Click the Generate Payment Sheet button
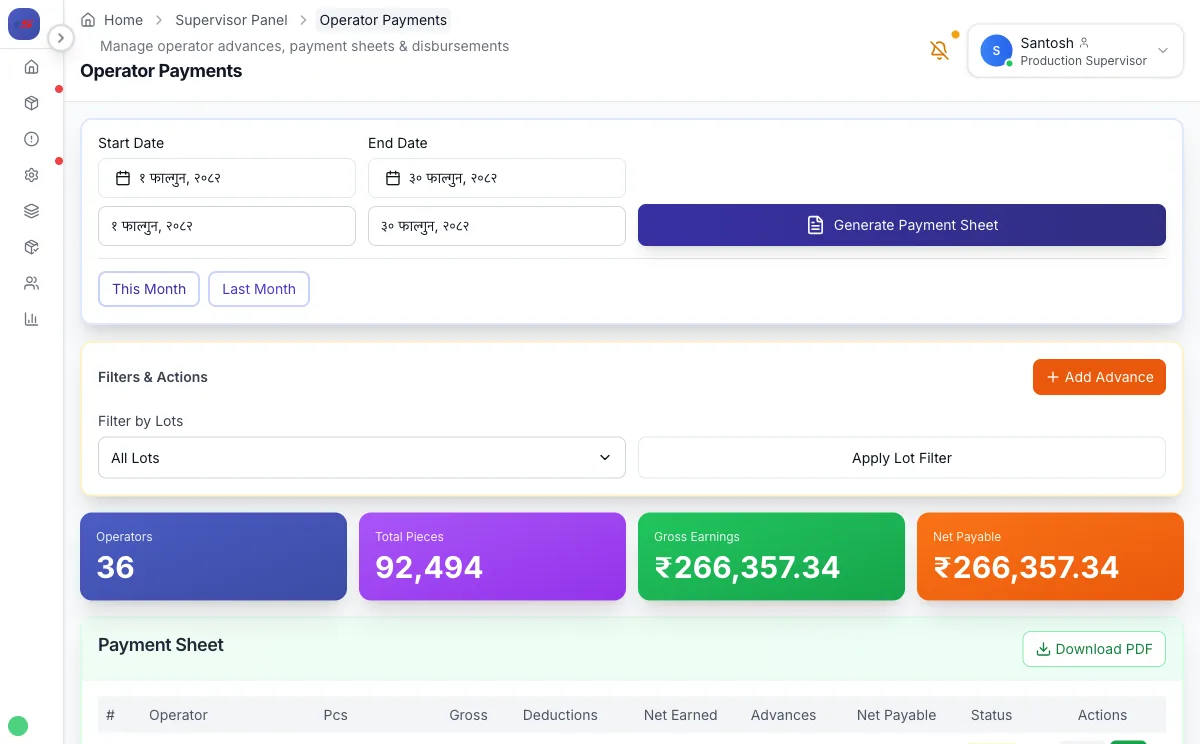1200x744 pixels. coord(901,225)
